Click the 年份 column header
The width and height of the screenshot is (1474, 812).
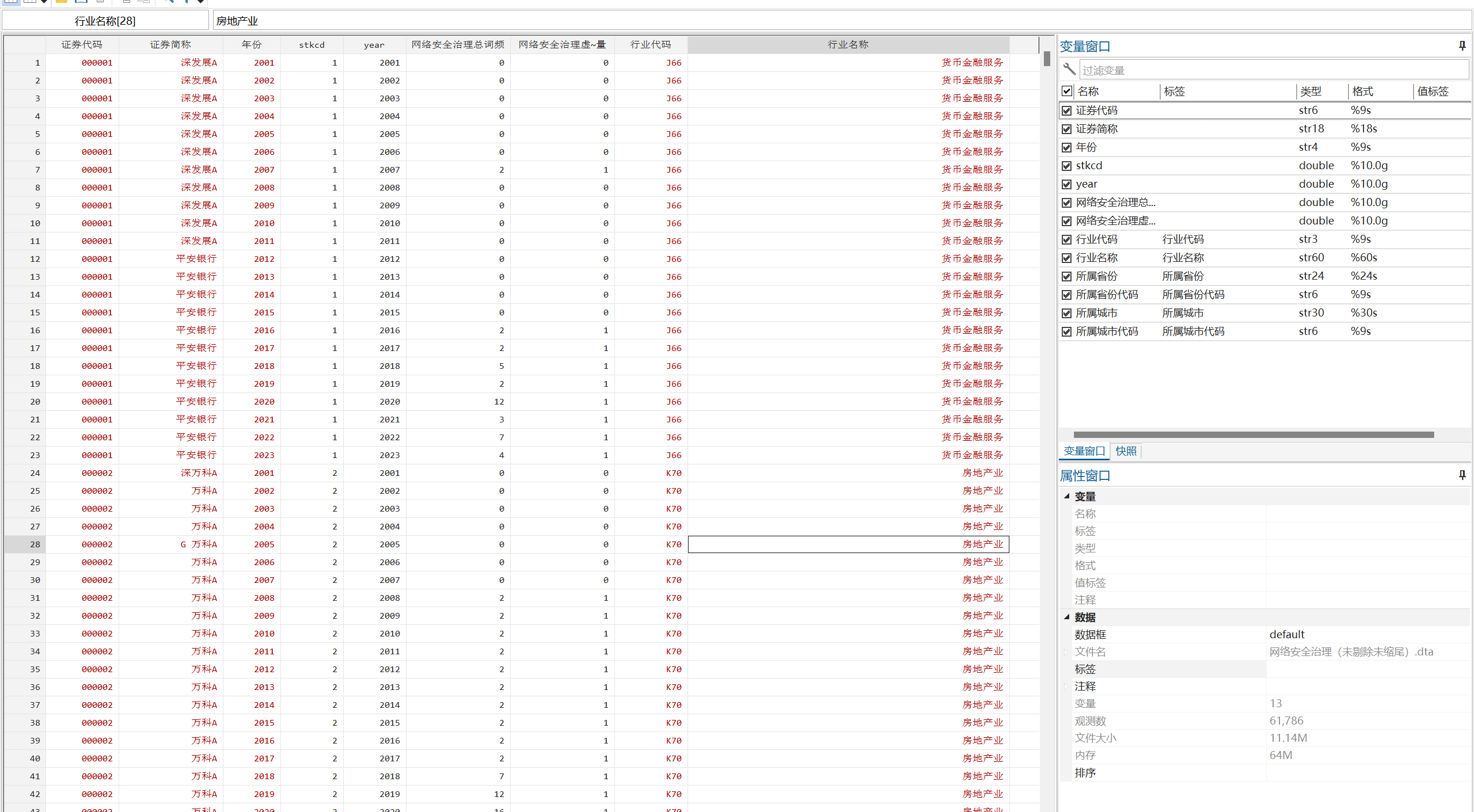(x=251, y=44)
